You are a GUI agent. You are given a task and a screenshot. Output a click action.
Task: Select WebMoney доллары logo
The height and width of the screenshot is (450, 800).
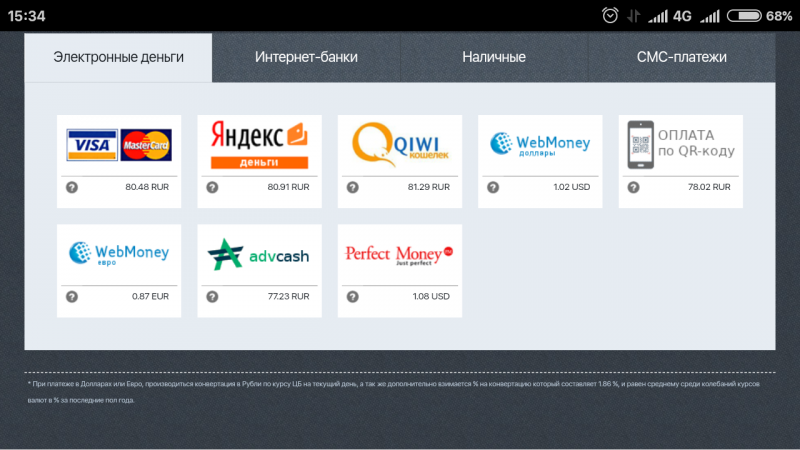tap(540, 144)
